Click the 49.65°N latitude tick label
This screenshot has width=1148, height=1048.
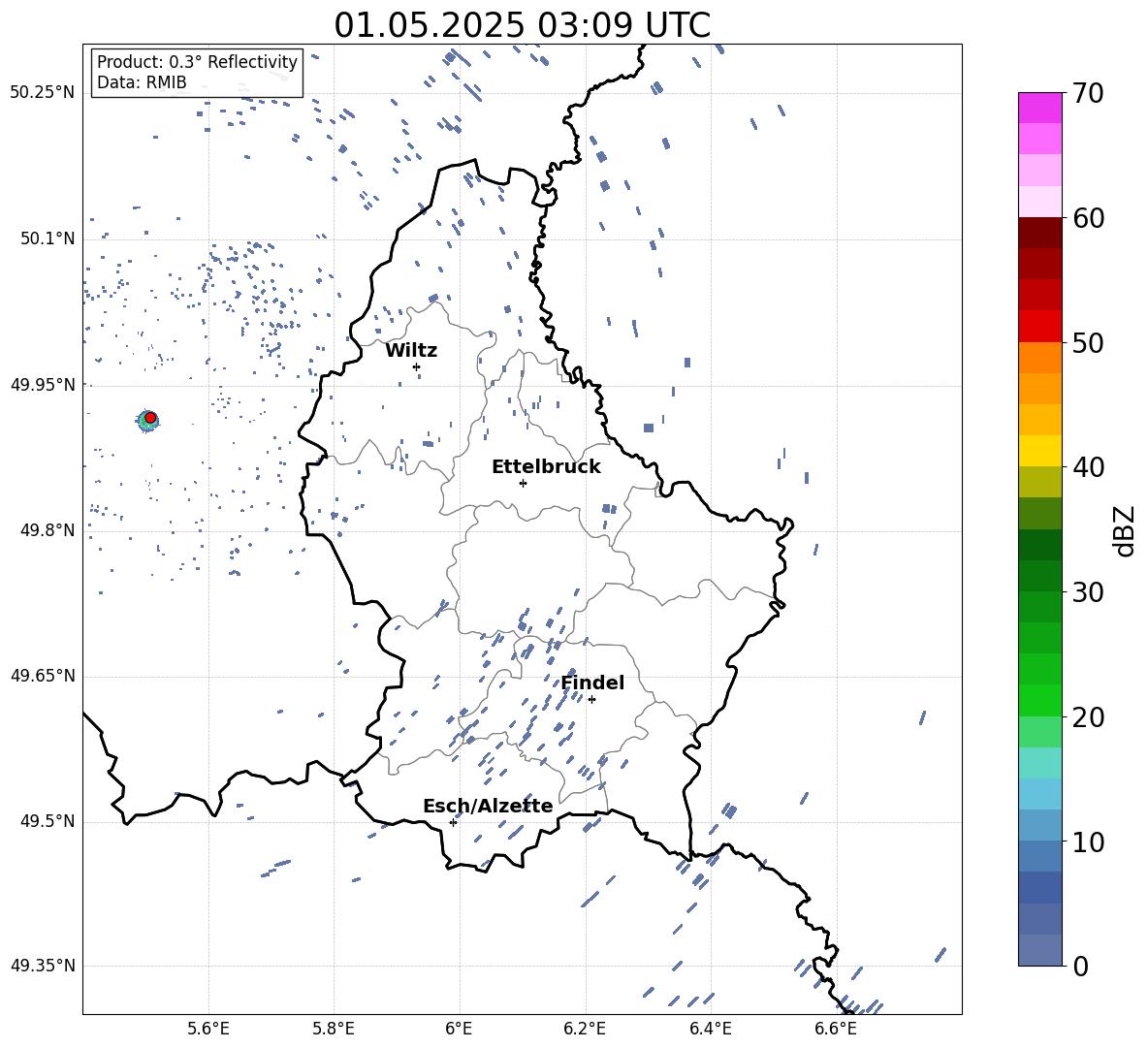pyautogui.click(x=43, y=676)
